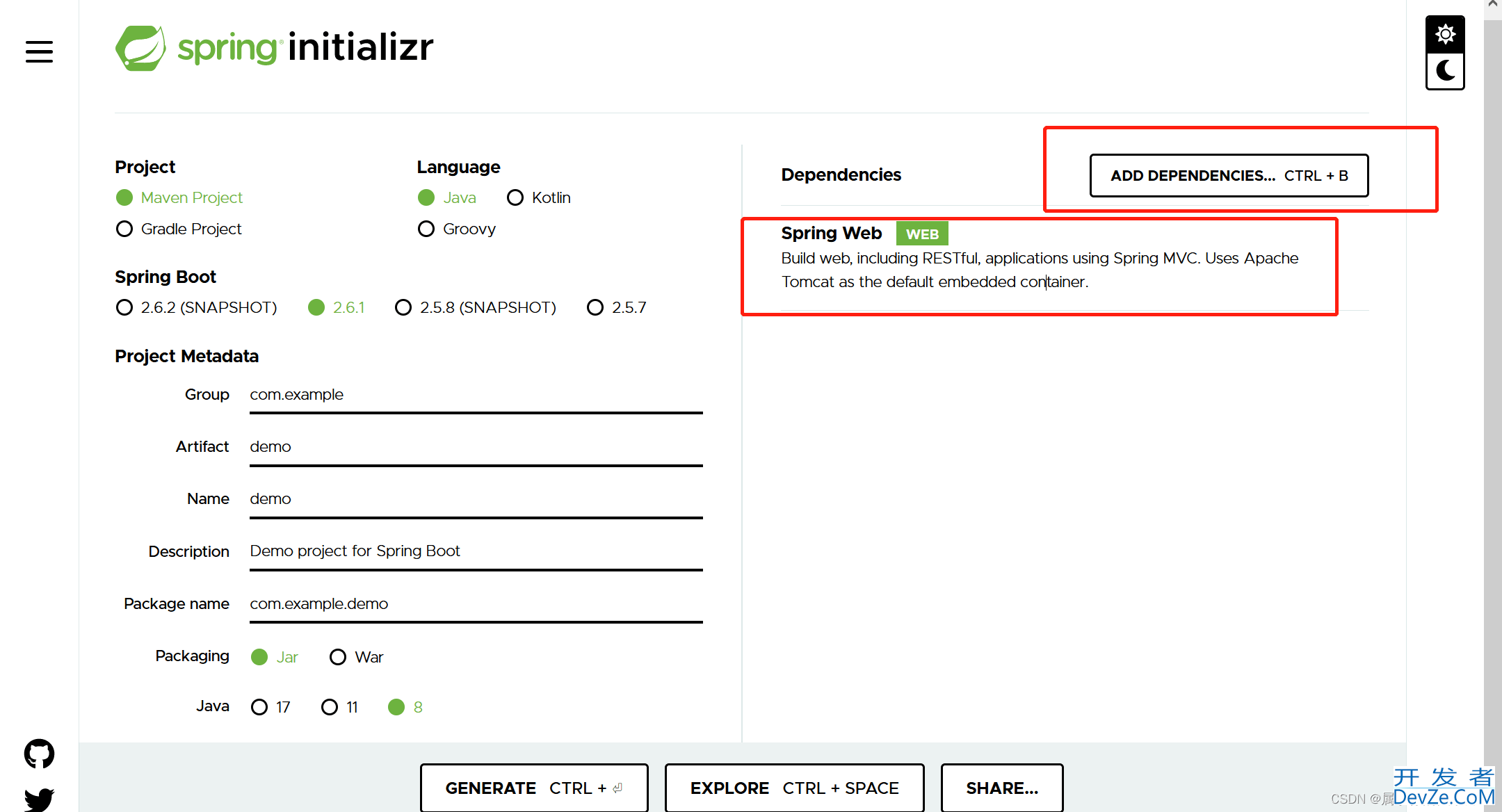Click the Spring Initializr logo
The image size is (1502, 812).
tap(274, 48)
